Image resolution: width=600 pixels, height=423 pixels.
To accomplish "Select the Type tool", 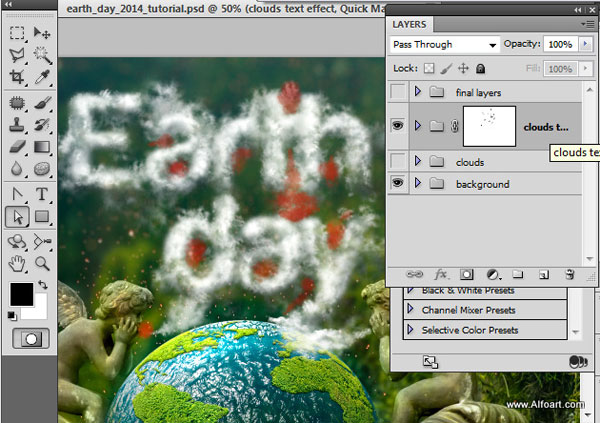I will tap(42, 194).
